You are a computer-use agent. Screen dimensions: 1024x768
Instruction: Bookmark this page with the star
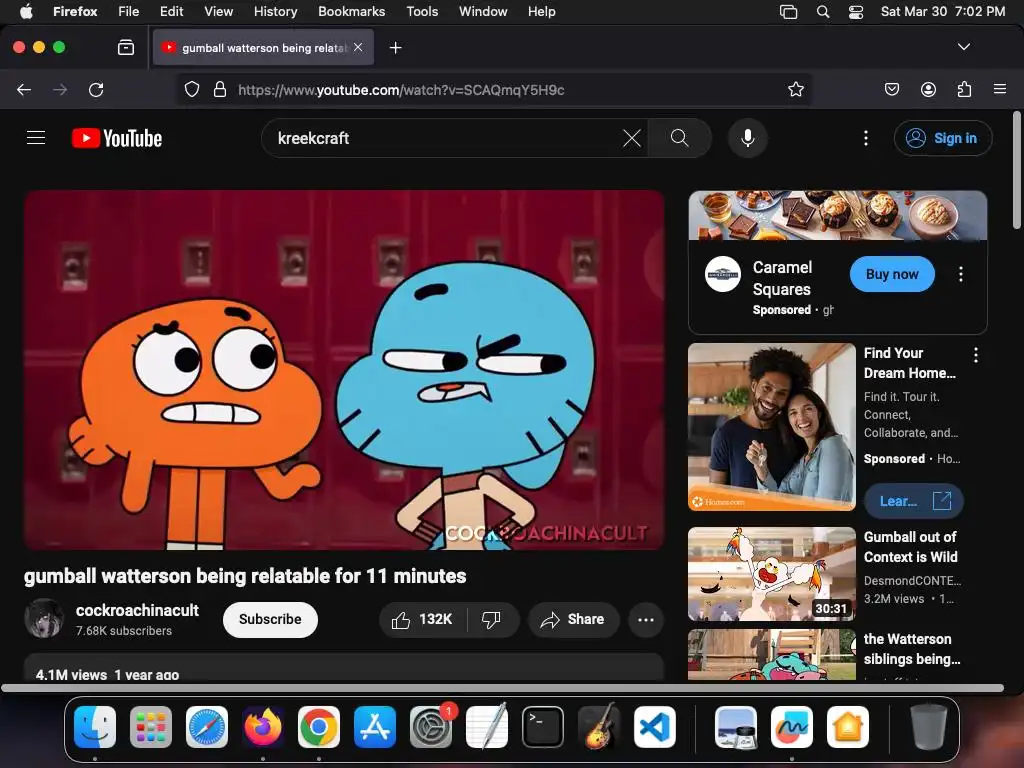pyautogui.click(x=795, y=89)
